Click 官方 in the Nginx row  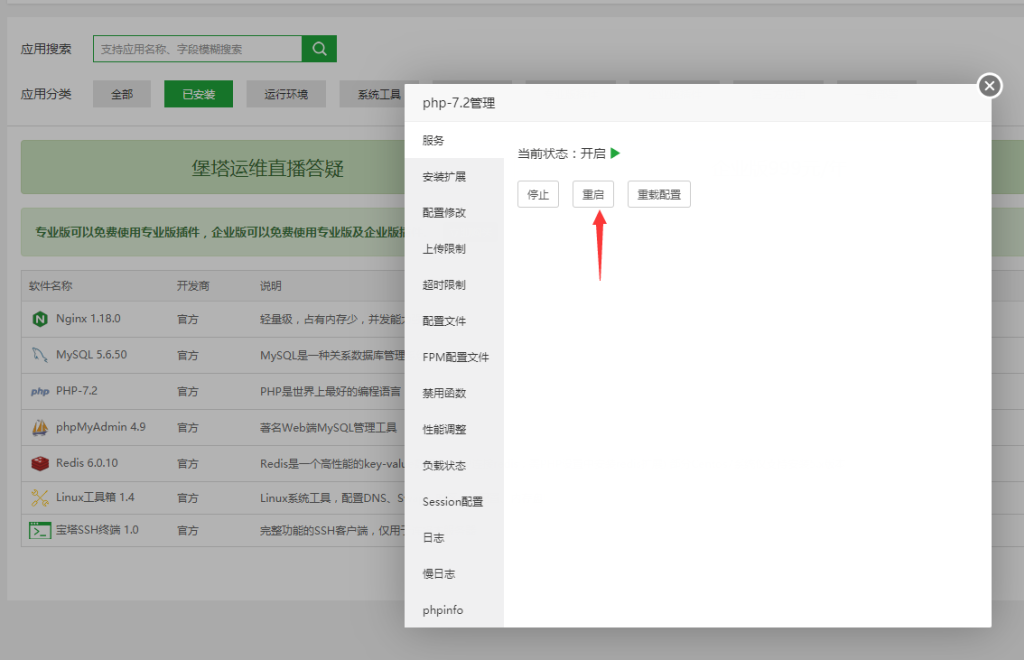188,319
